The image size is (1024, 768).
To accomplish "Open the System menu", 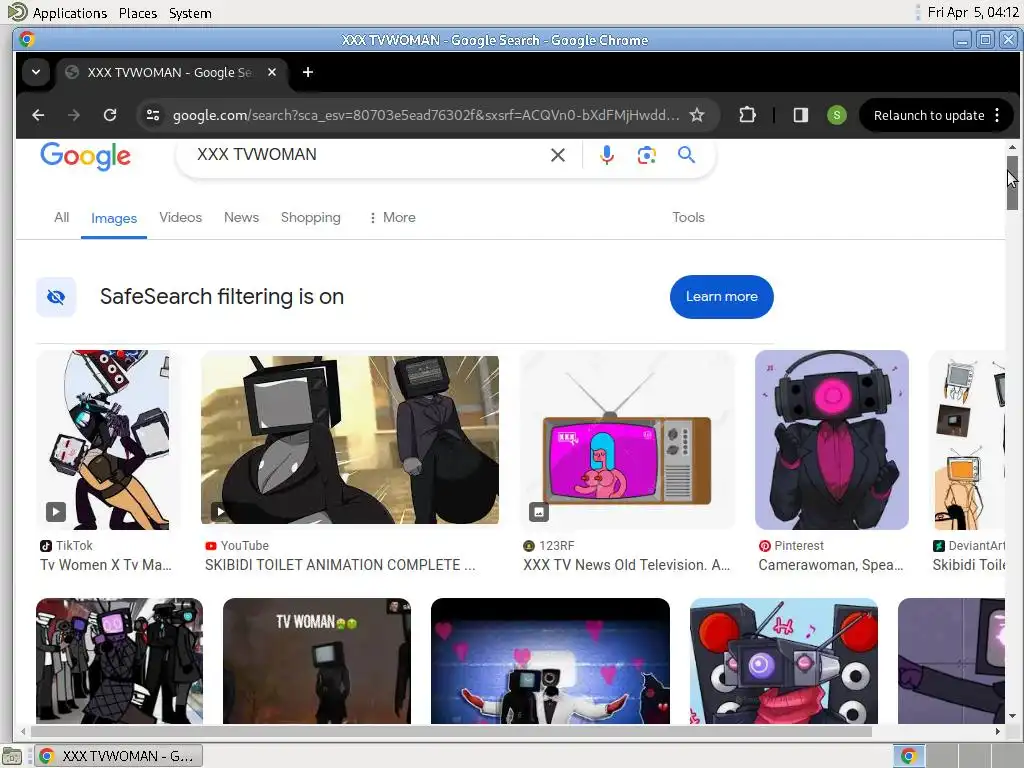I will click(190, 13).
